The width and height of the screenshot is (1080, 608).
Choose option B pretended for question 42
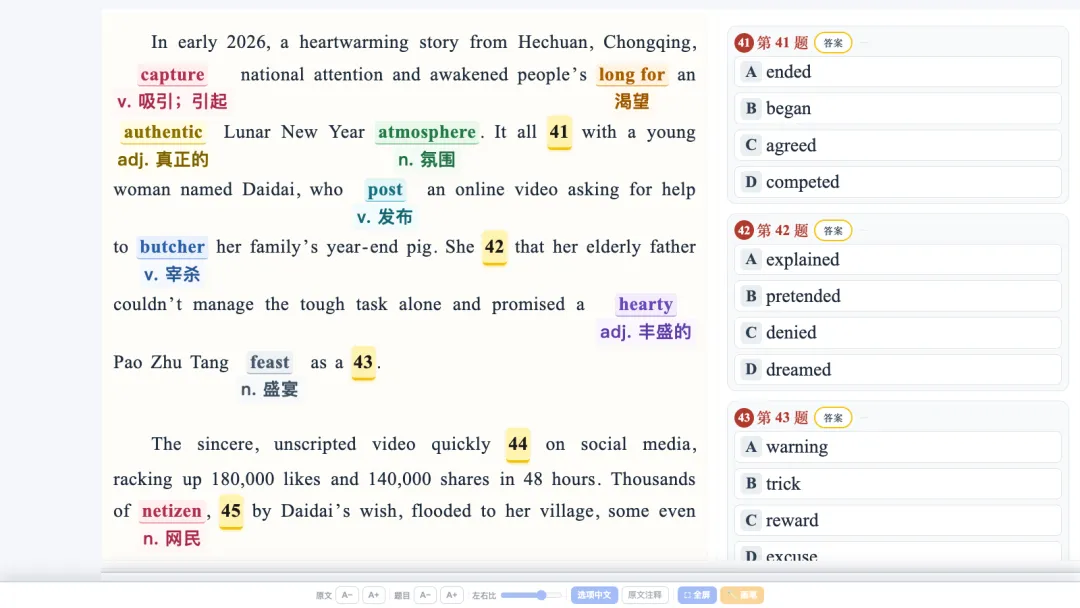click(898, 296)
